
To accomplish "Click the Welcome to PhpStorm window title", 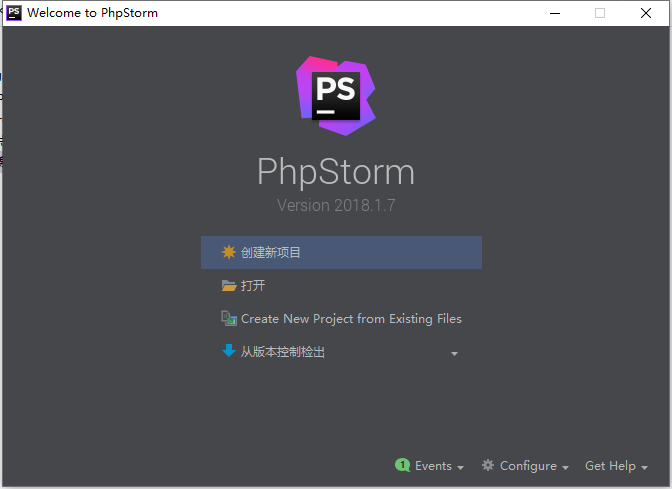I will (x=93, y=13).
